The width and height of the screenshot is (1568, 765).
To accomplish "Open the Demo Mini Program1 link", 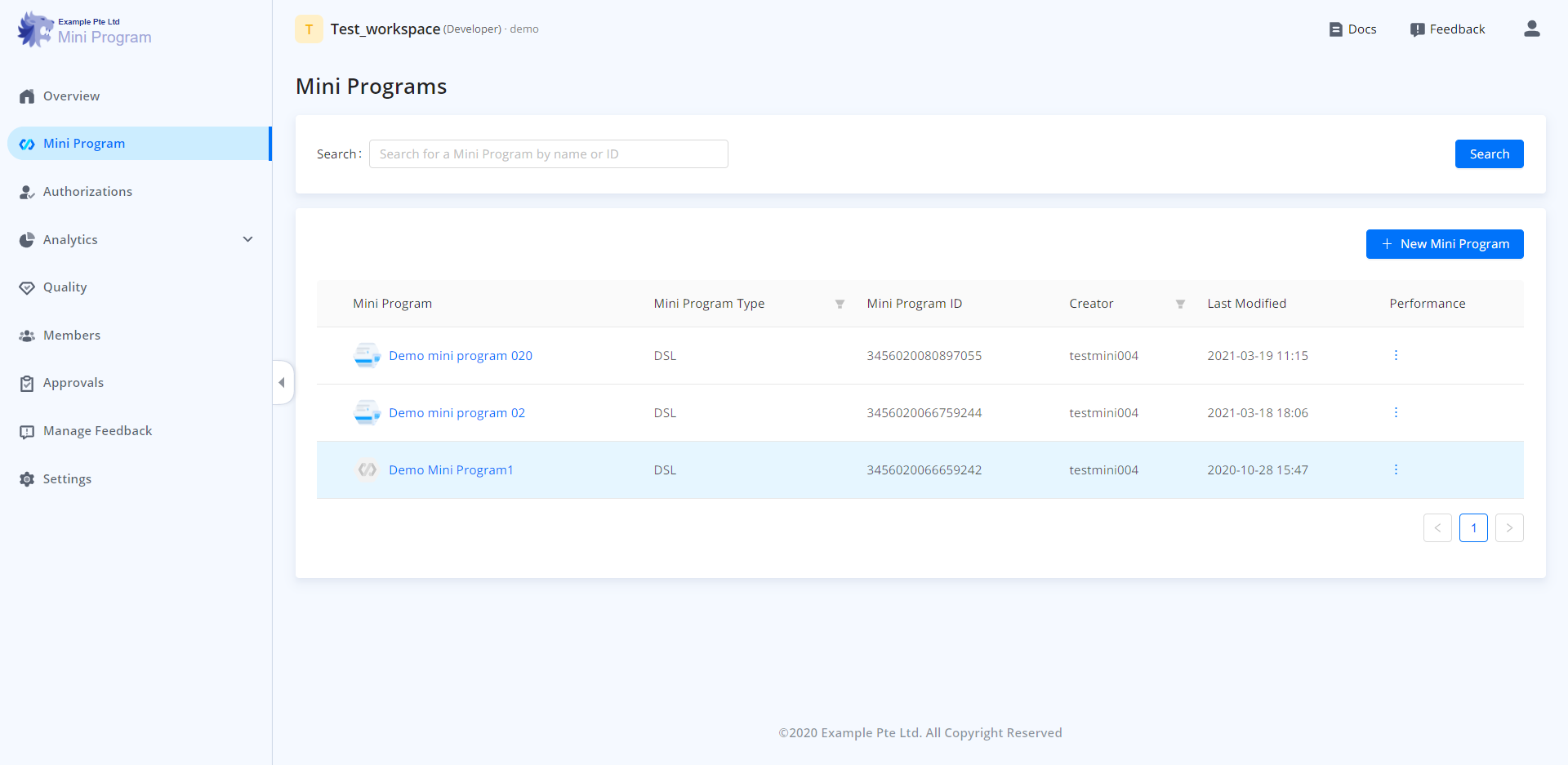I will click(451, 470).
